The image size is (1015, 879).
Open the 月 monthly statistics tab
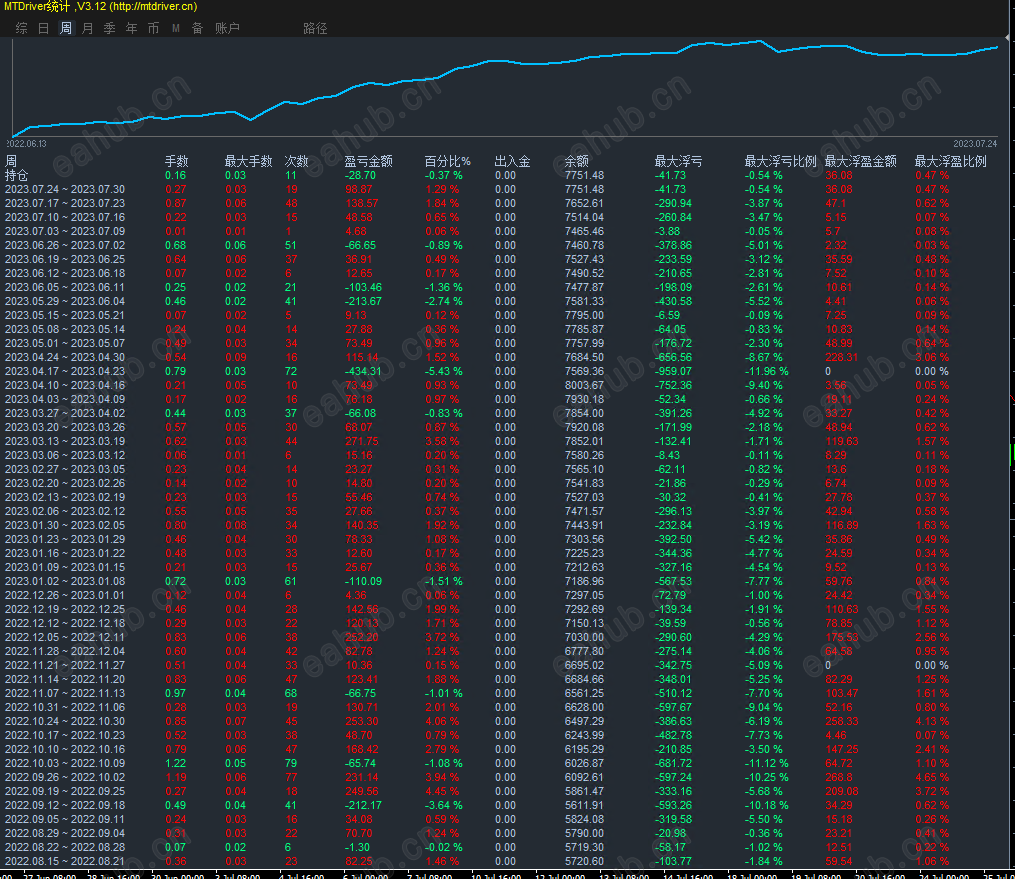click(88, 28)
